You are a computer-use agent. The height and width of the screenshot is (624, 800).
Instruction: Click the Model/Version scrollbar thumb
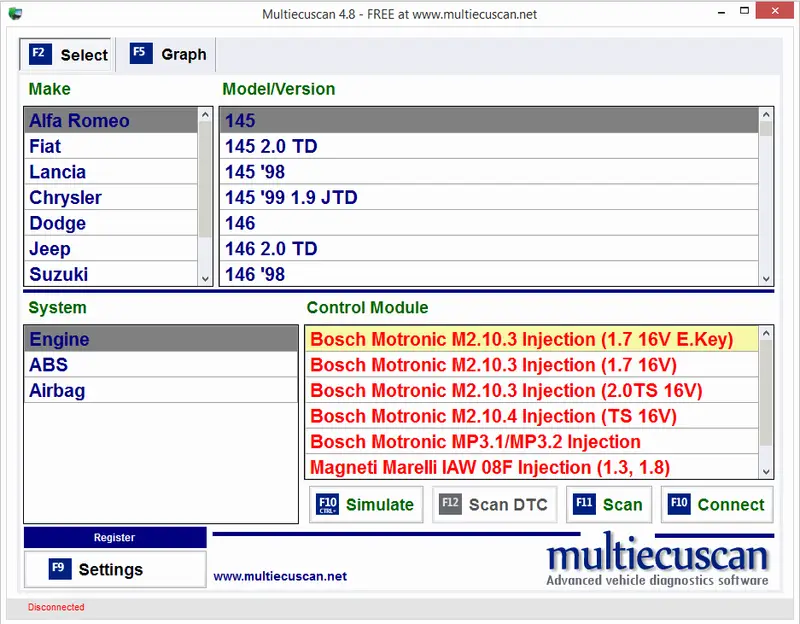click(x=766, y=129)
